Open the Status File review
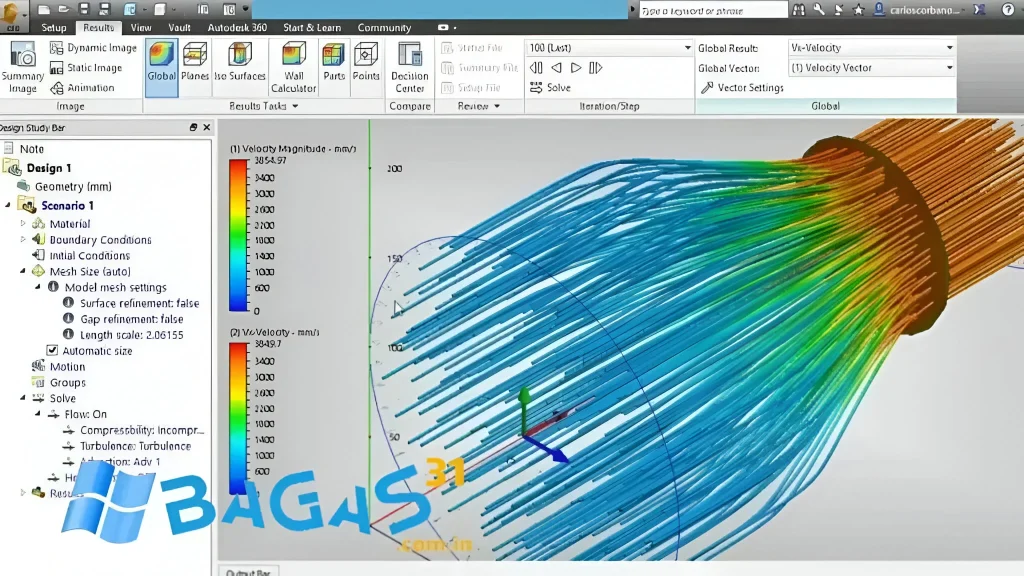The image size is (1024, 576). click(472, 48)
